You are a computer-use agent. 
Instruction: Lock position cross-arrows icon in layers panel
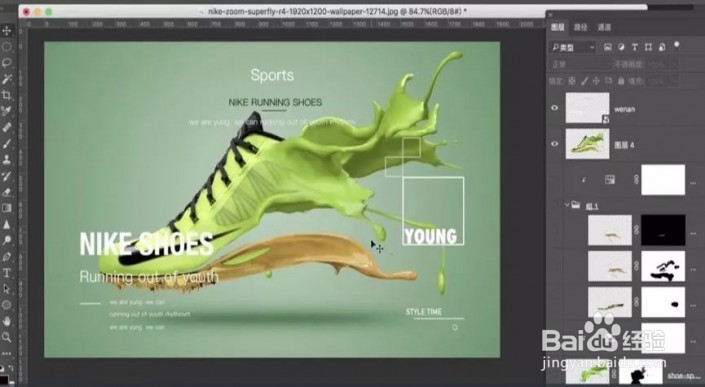click(596, 81)
